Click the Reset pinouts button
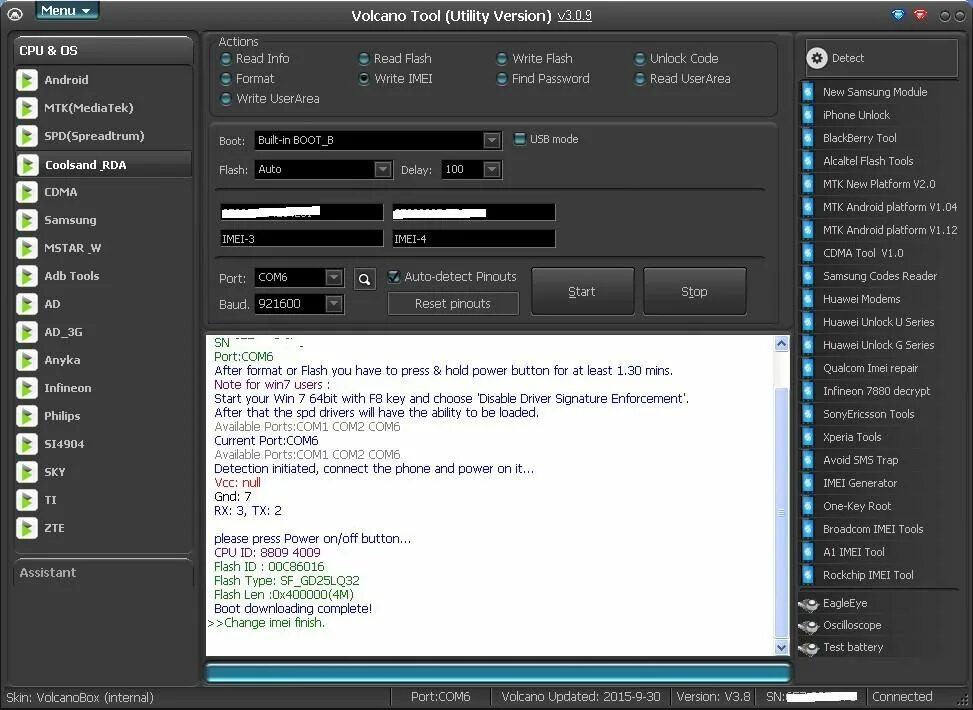 tap(453, 303)
